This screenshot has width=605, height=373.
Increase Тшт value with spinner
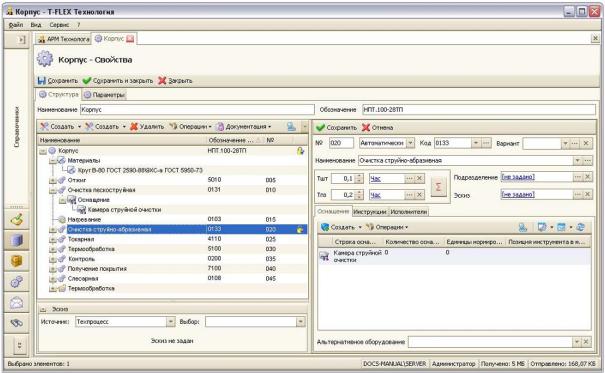pyautogui.click(x=359, y=176)
